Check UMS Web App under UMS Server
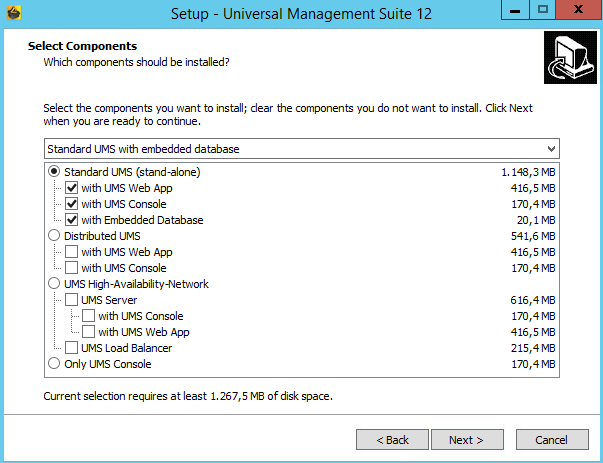The height and width of the screenshot is (463, 603). [88, 332]
